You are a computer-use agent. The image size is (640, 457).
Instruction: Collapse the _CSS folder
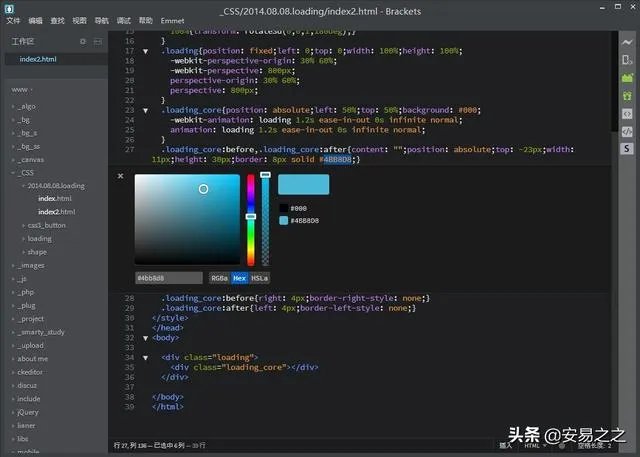click(27, 172)
